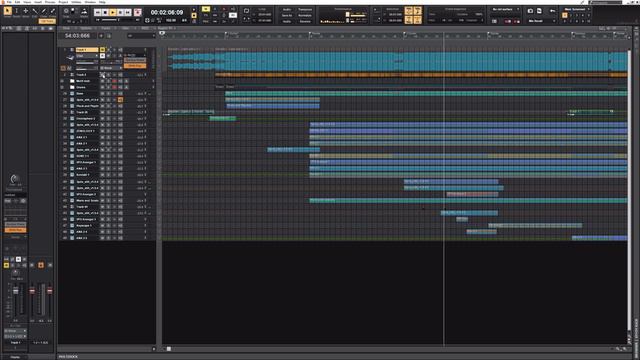Arm Track 26 for recording
The height and width of the screenshot is (360, 640).
[x=114, y=112]
